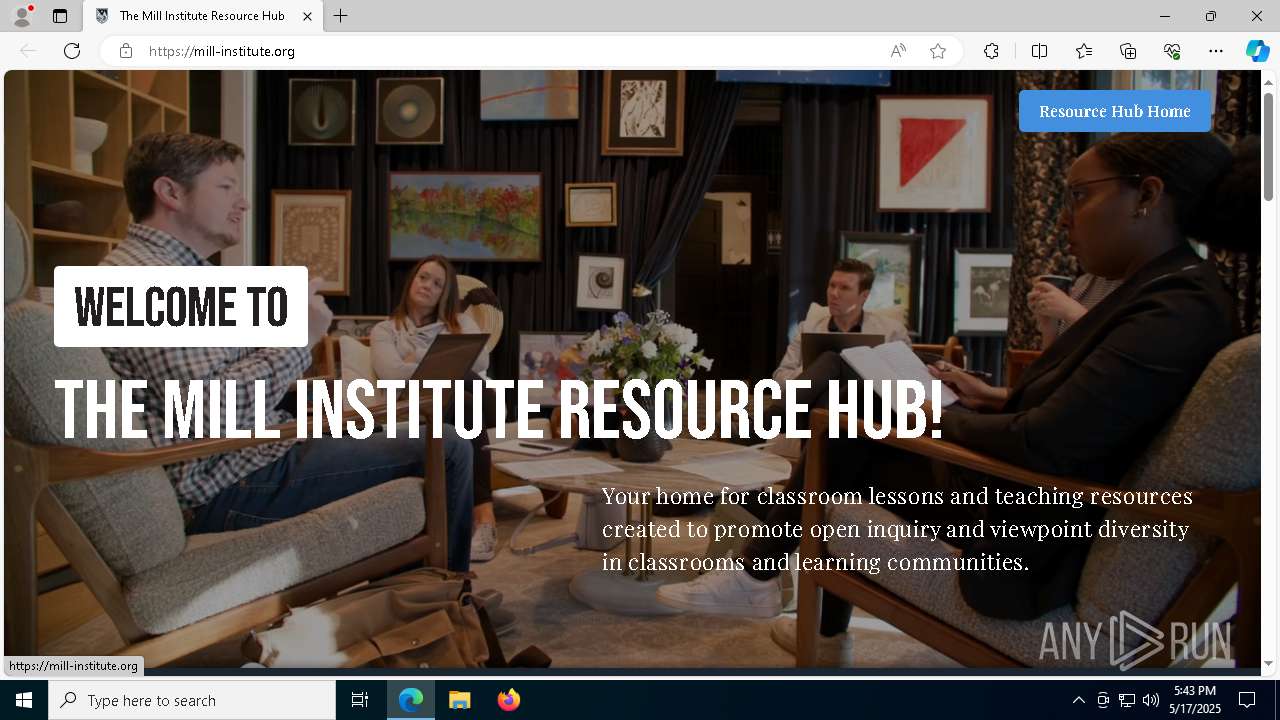Launch Firefox from the taskbar
The image size is (1280, 720).
click(x=508, y=700)
